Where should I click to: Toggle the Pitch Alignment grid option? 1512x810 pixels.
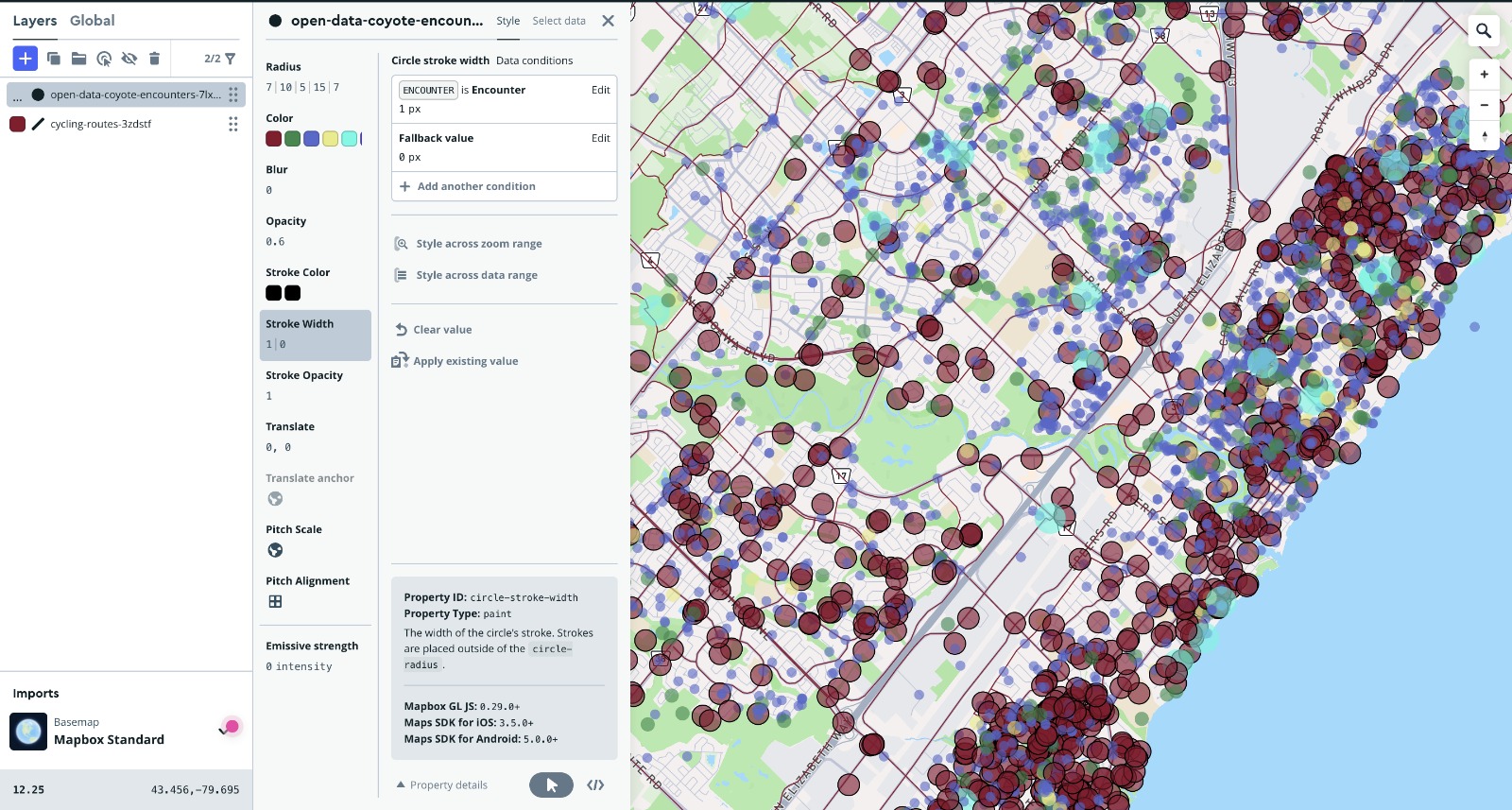pos(275,602)
